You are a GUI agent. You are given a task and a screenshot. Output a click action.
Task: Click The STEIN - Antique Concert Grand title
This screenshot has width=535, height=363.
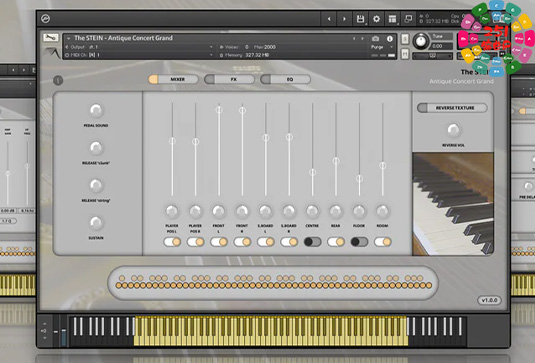pyautogui.click(x=123, y=38)
